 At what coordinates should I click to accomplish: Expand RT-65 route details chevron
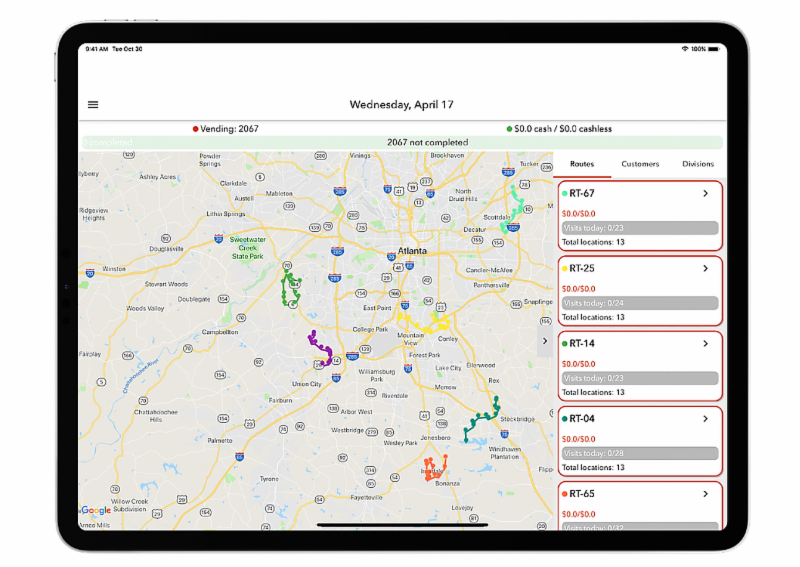click(x=705, y=494)
